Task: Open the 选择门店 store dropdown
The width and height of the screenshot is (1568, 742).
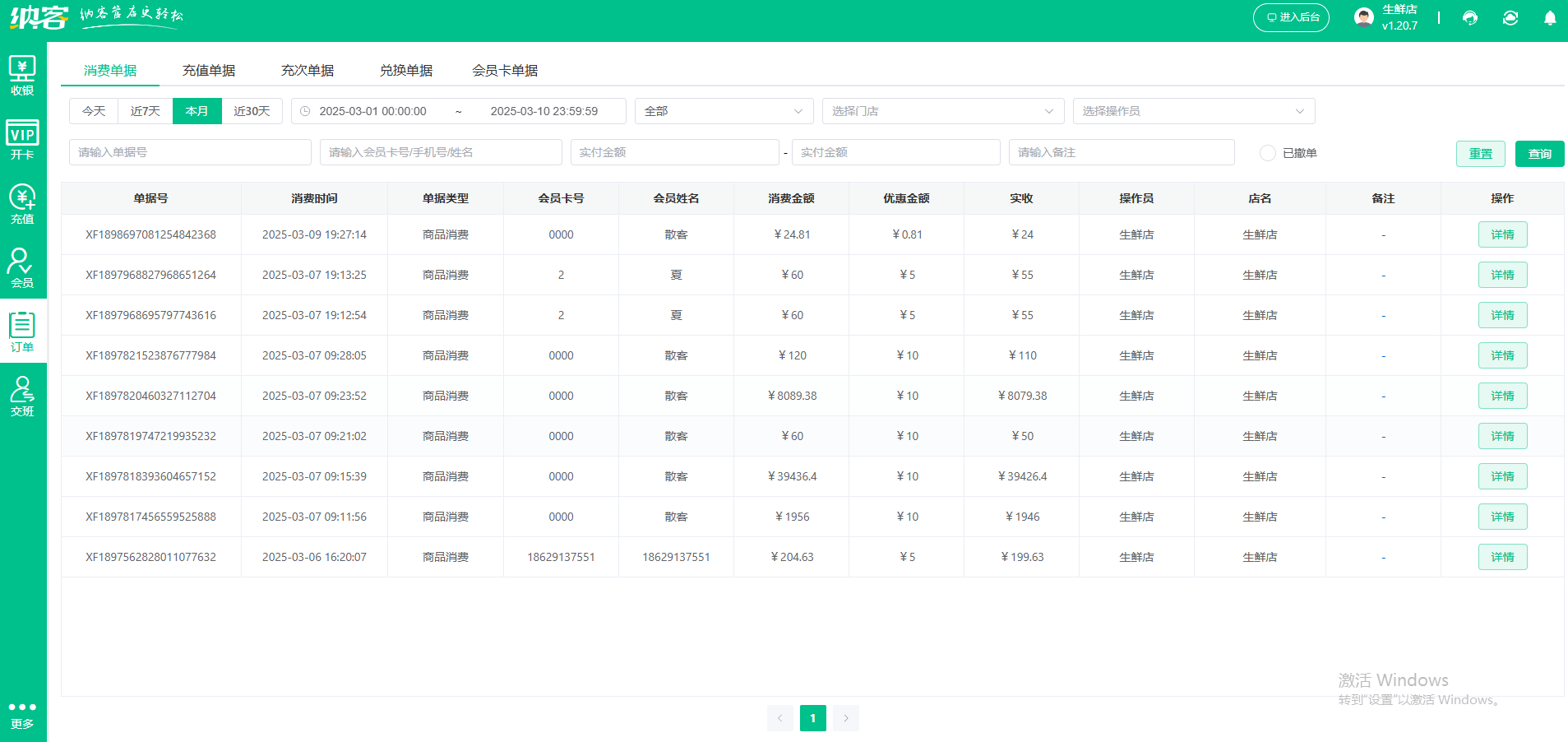Action: pos(942,110)
